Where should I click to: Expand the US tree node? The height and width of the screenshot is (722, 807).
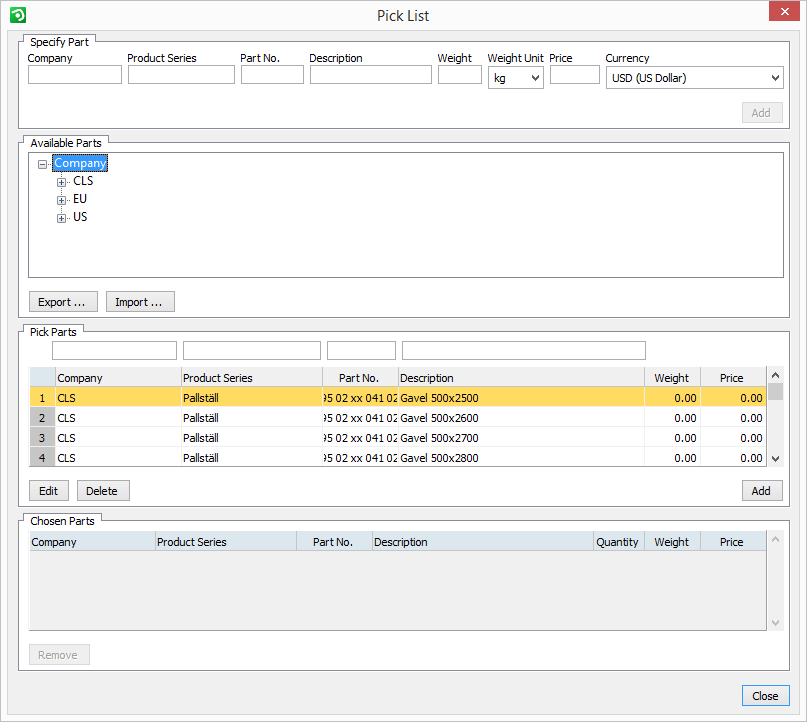tap(62, 218)
